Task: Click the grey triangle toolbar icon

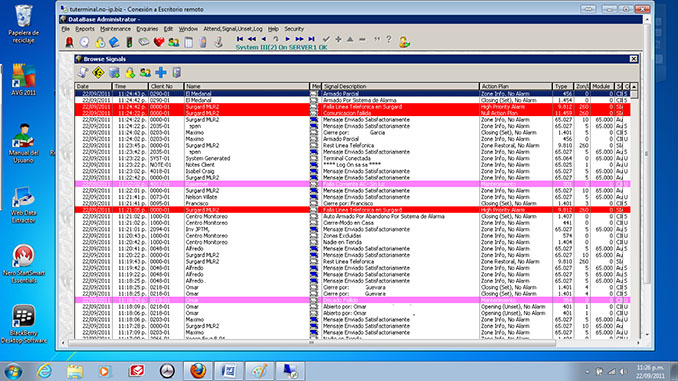Action: point(350,39)
